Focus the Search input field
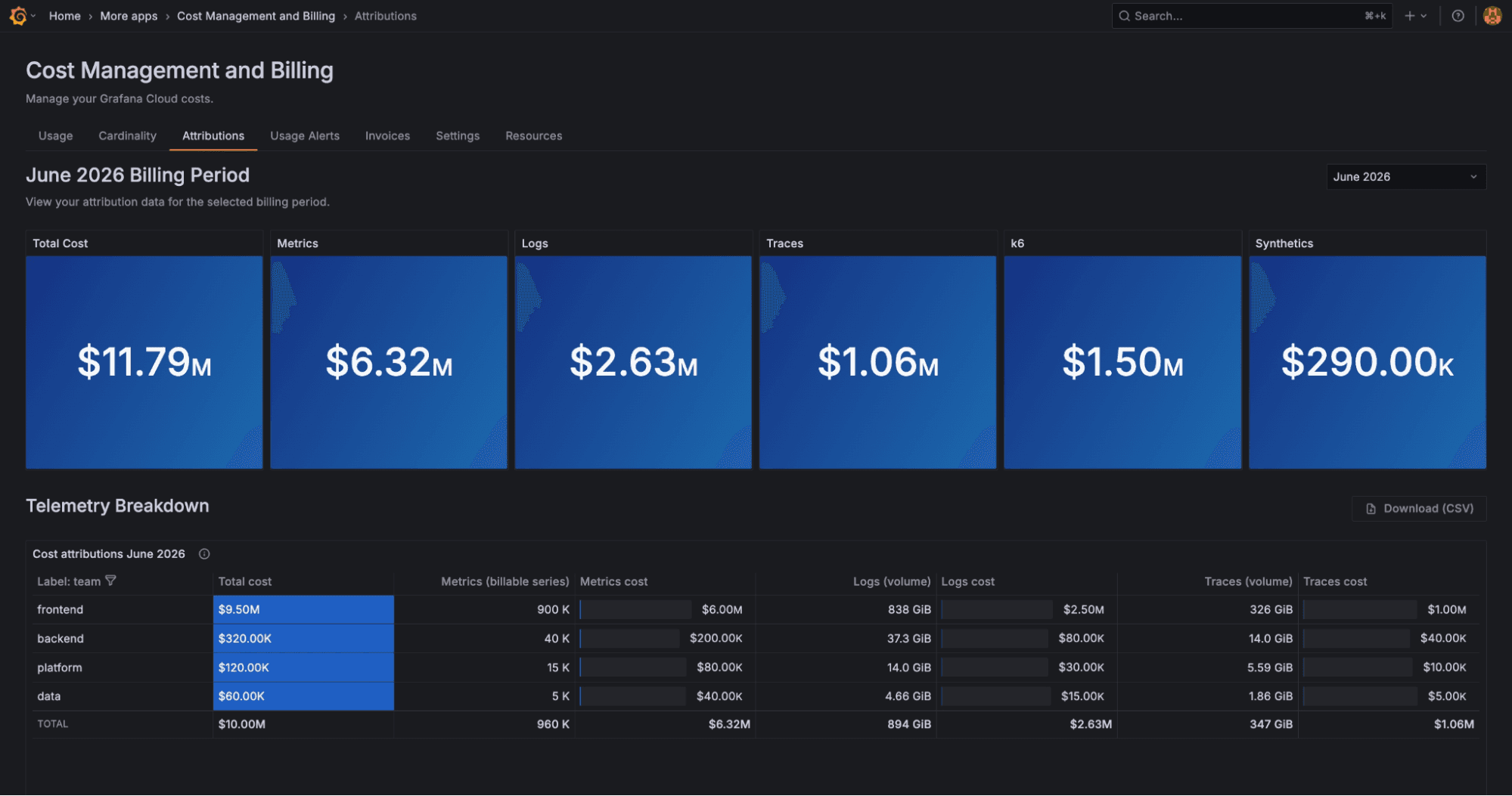This screenshot has height=796, width=1512. [1252, 16]
